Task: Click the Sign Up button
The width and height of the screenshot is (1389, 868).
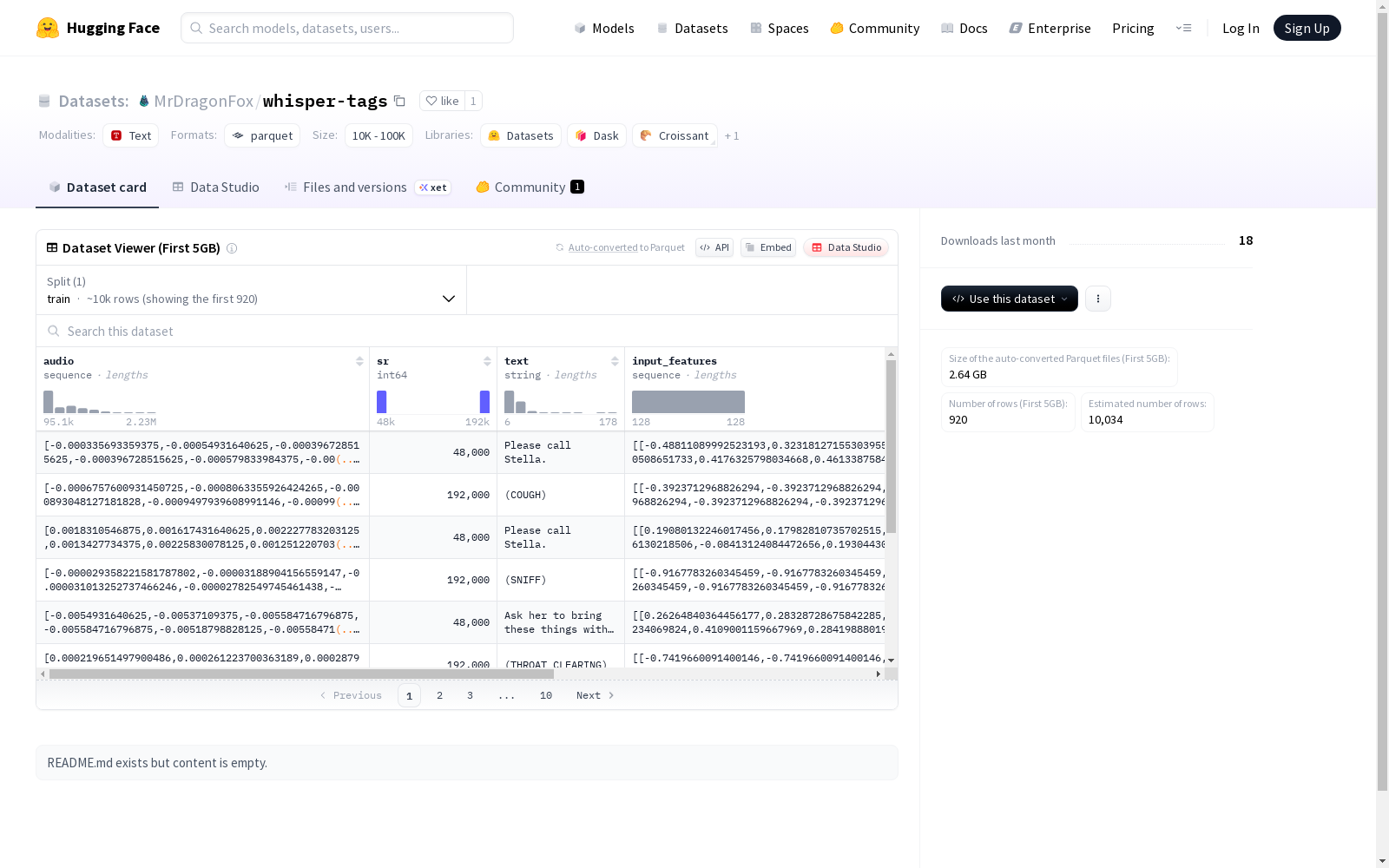Action: coord(1307,28)
